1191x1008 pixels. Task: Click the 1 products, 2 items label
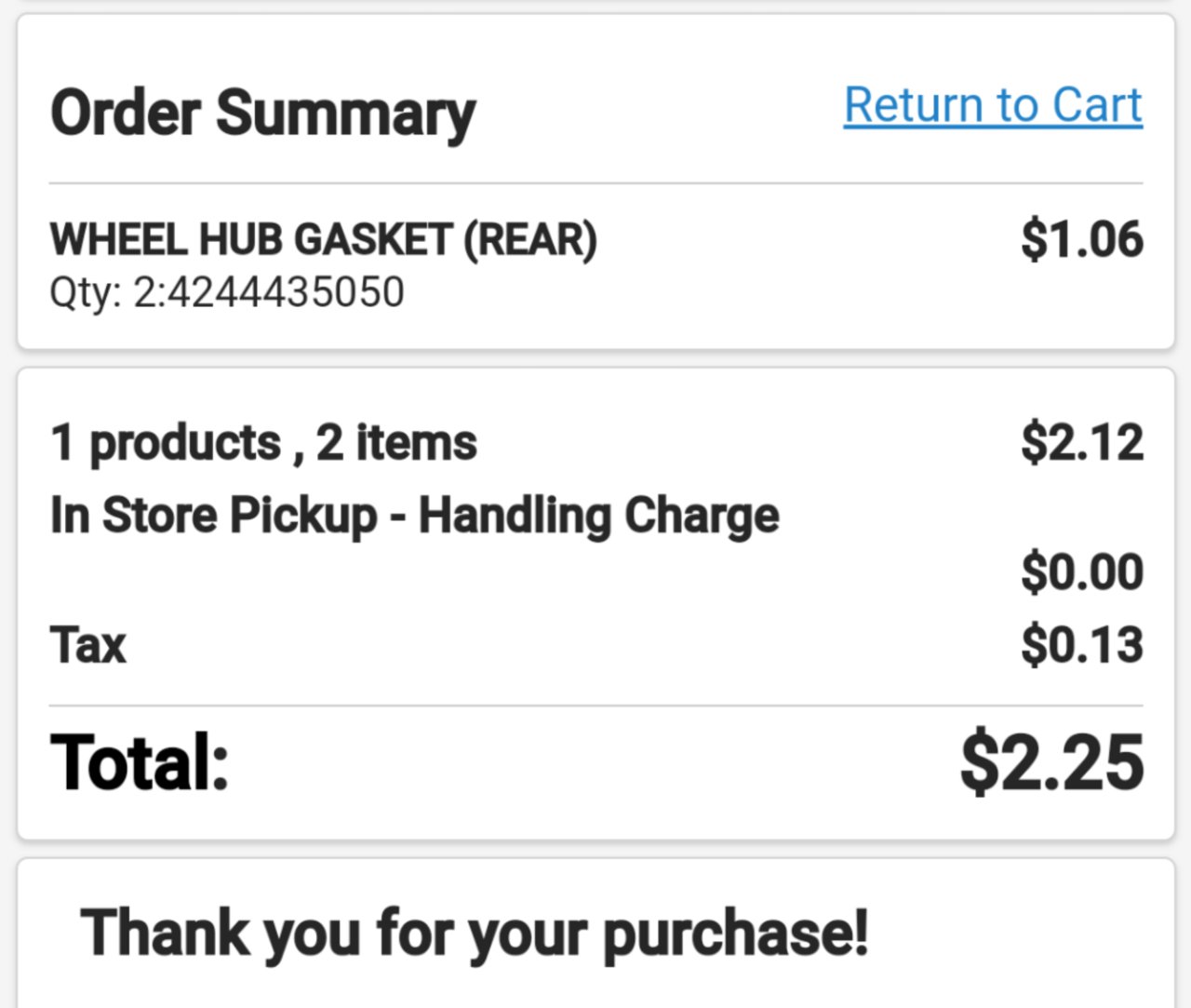click(264, 442)
